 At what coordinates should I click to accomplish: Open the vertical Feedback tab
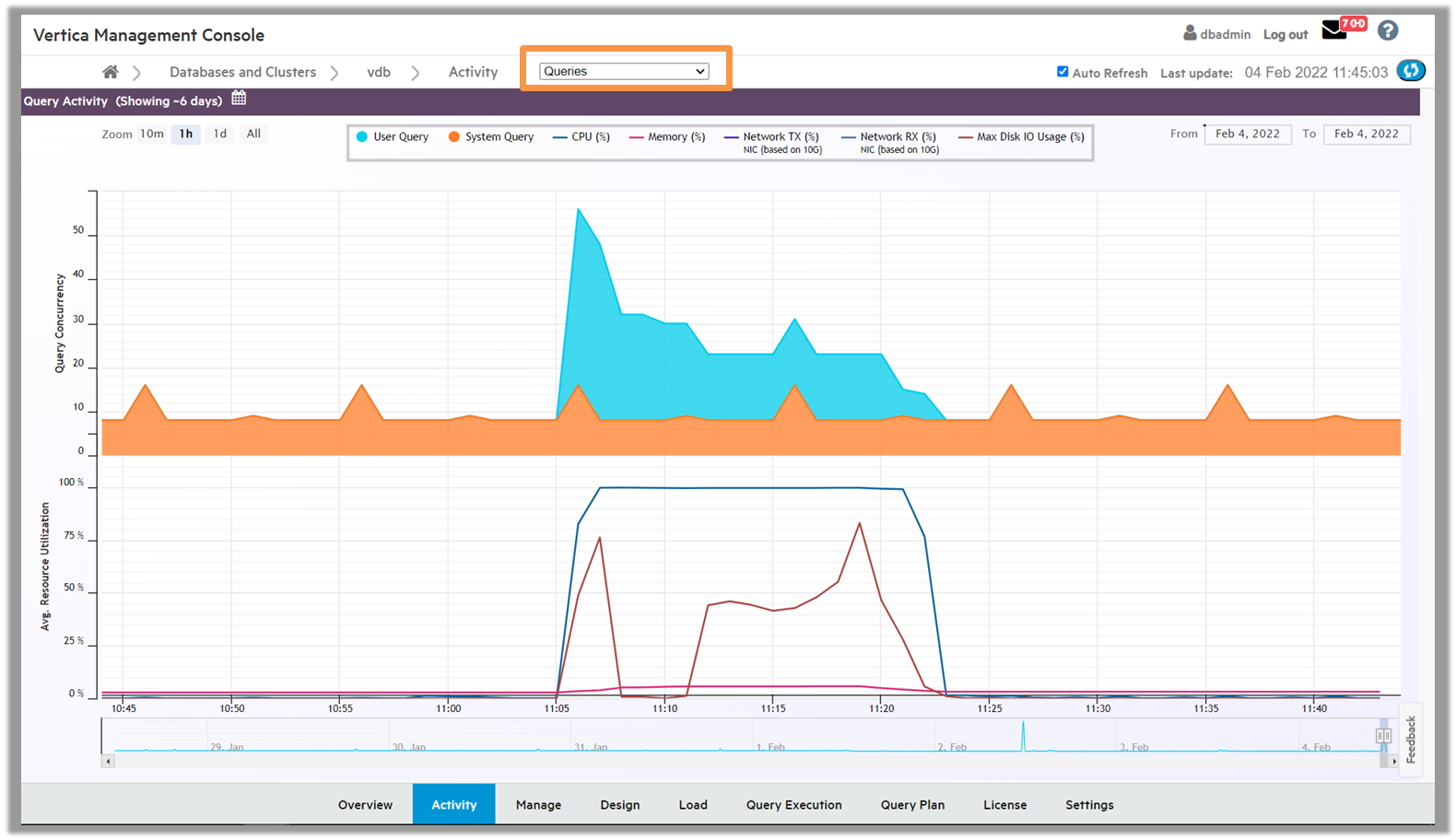1411,740
